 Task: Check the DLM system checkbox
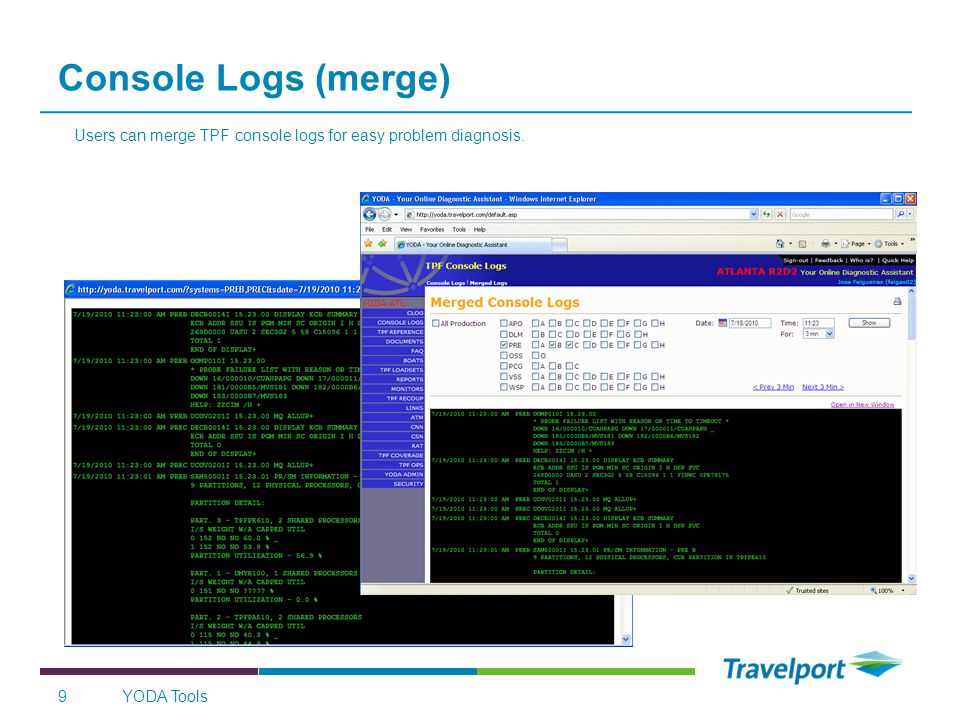(x=504, y=334)
